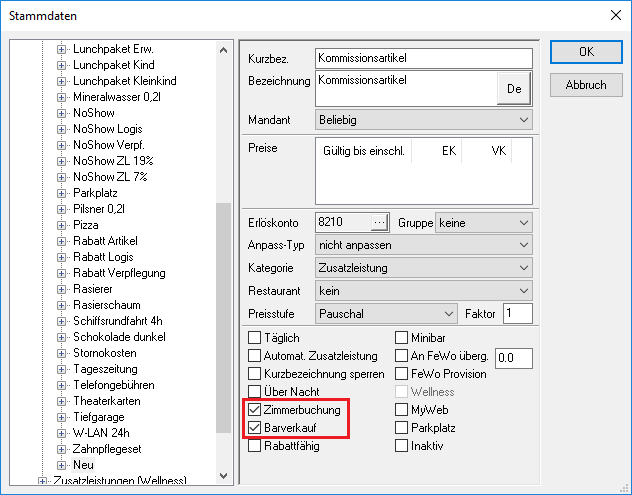Screen dimensions: 632x495
Task: Select Lunchpaket Kind in the tree
Action: [114, 65]
